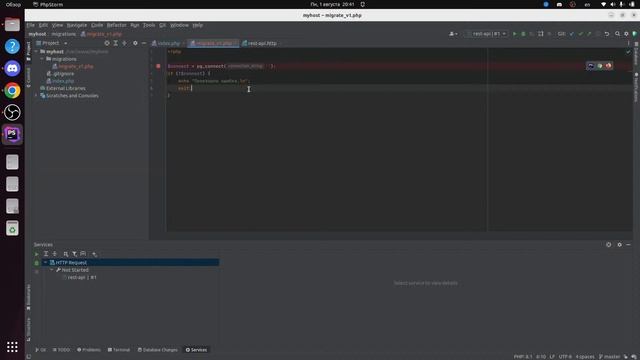Open the user account dropdown in toolbar
The width and height of the screenshot is (640, 360).
tap(453, 34)
